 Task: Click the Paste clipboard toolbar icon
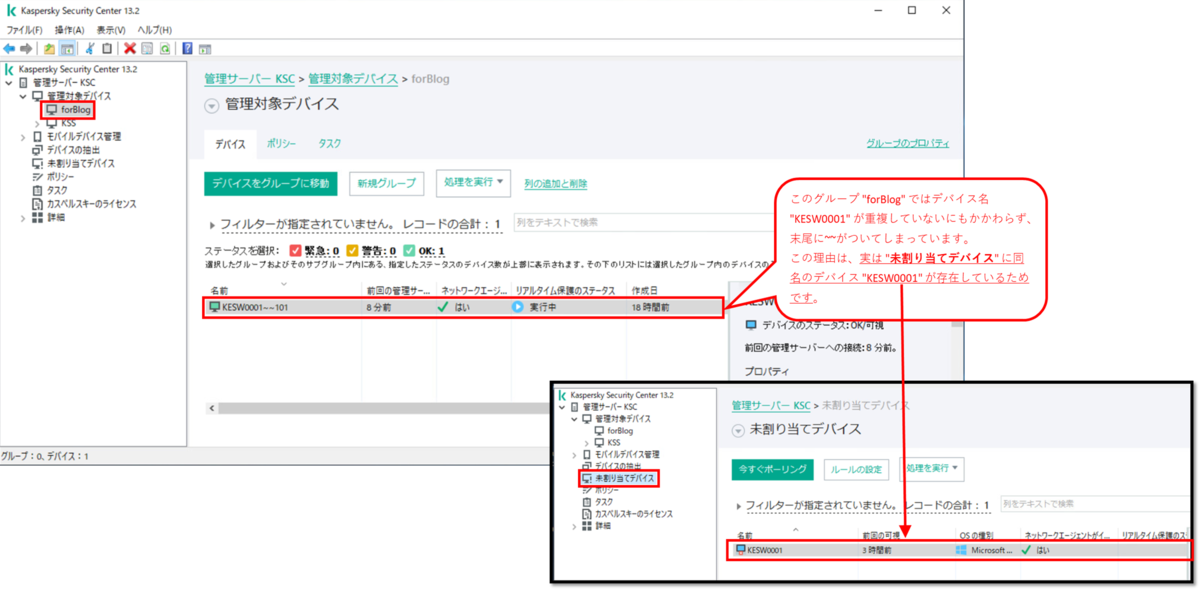pos(107,48)
